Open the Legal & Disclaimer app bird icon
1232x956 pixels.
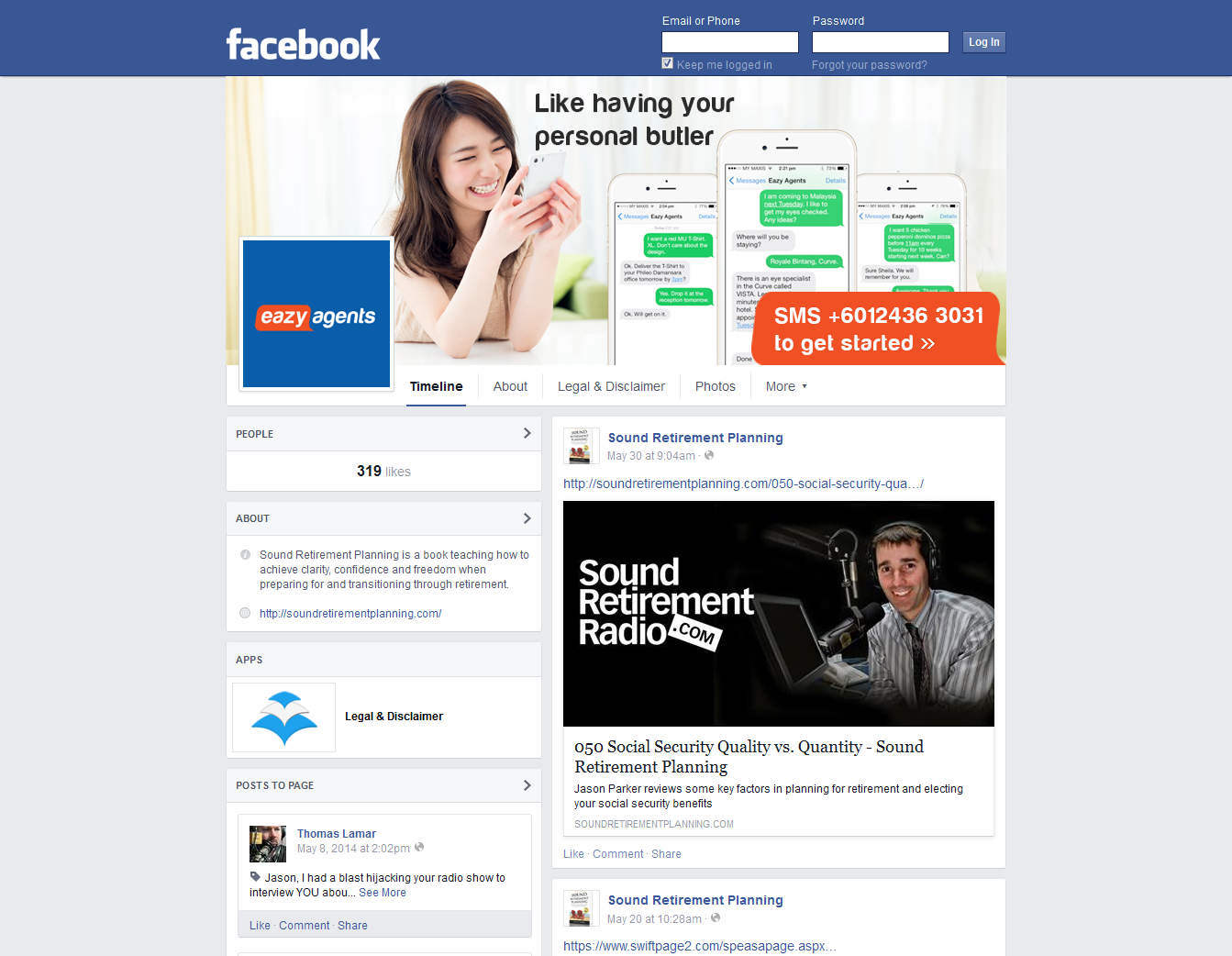[284, 717]
